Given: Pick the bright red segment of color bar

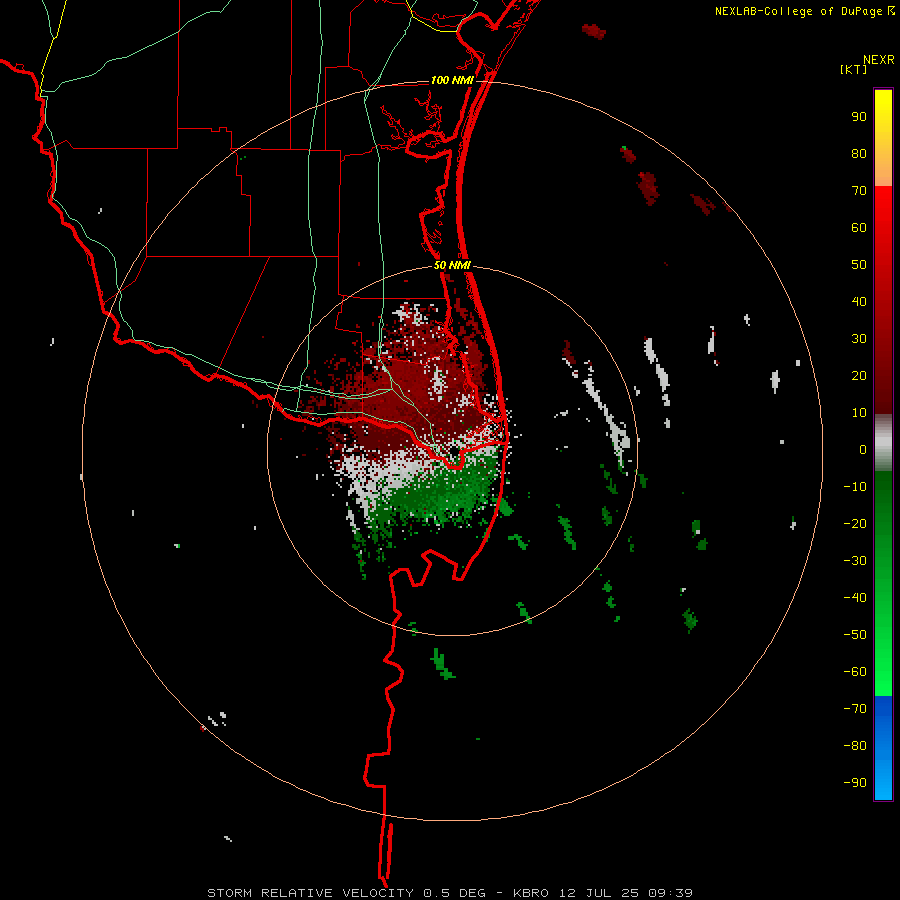Looking at the screenshot, I should tap(883, 300).
